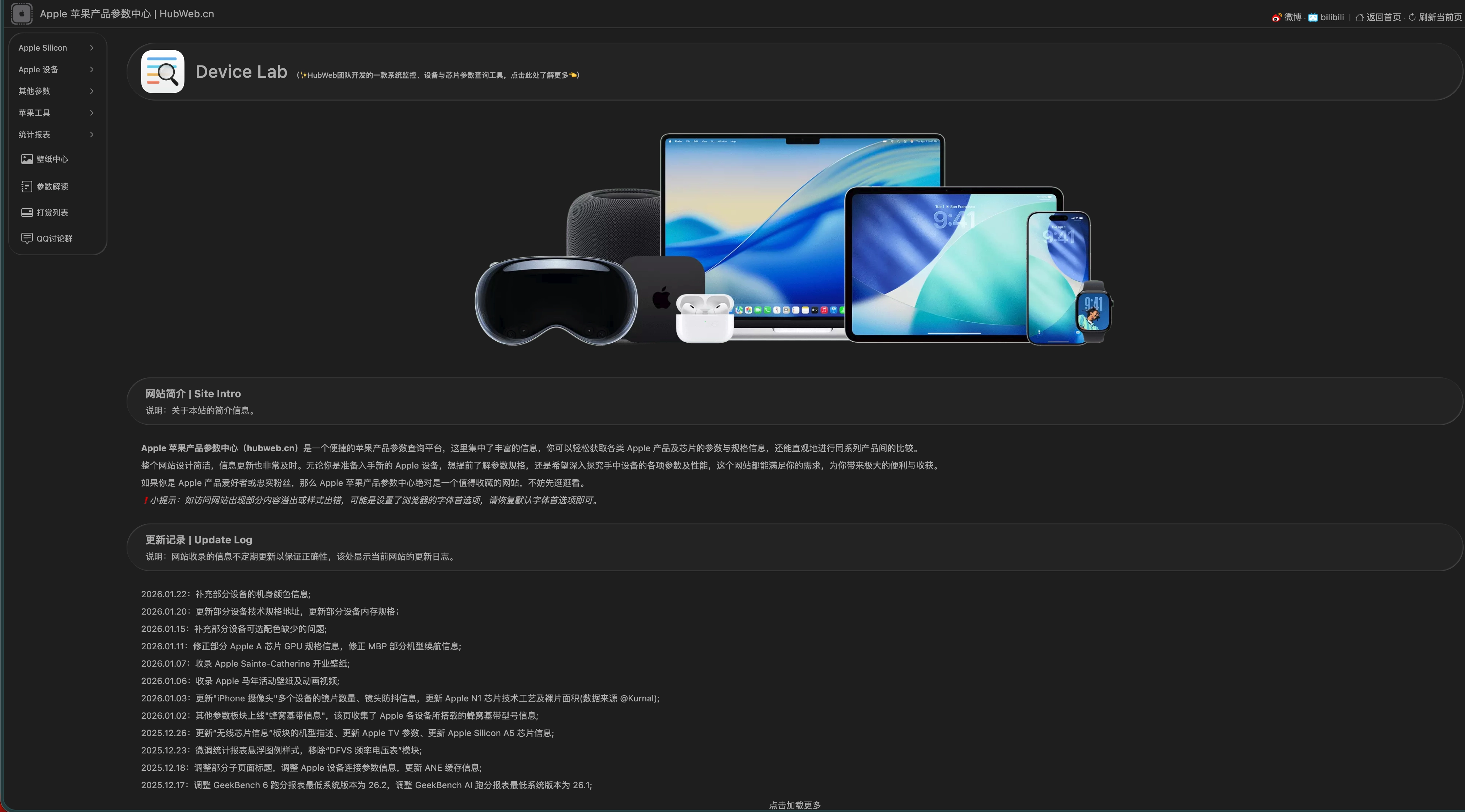Click the Weibo icon
The image size is (1465, 812).
(x=1276, y=18)
